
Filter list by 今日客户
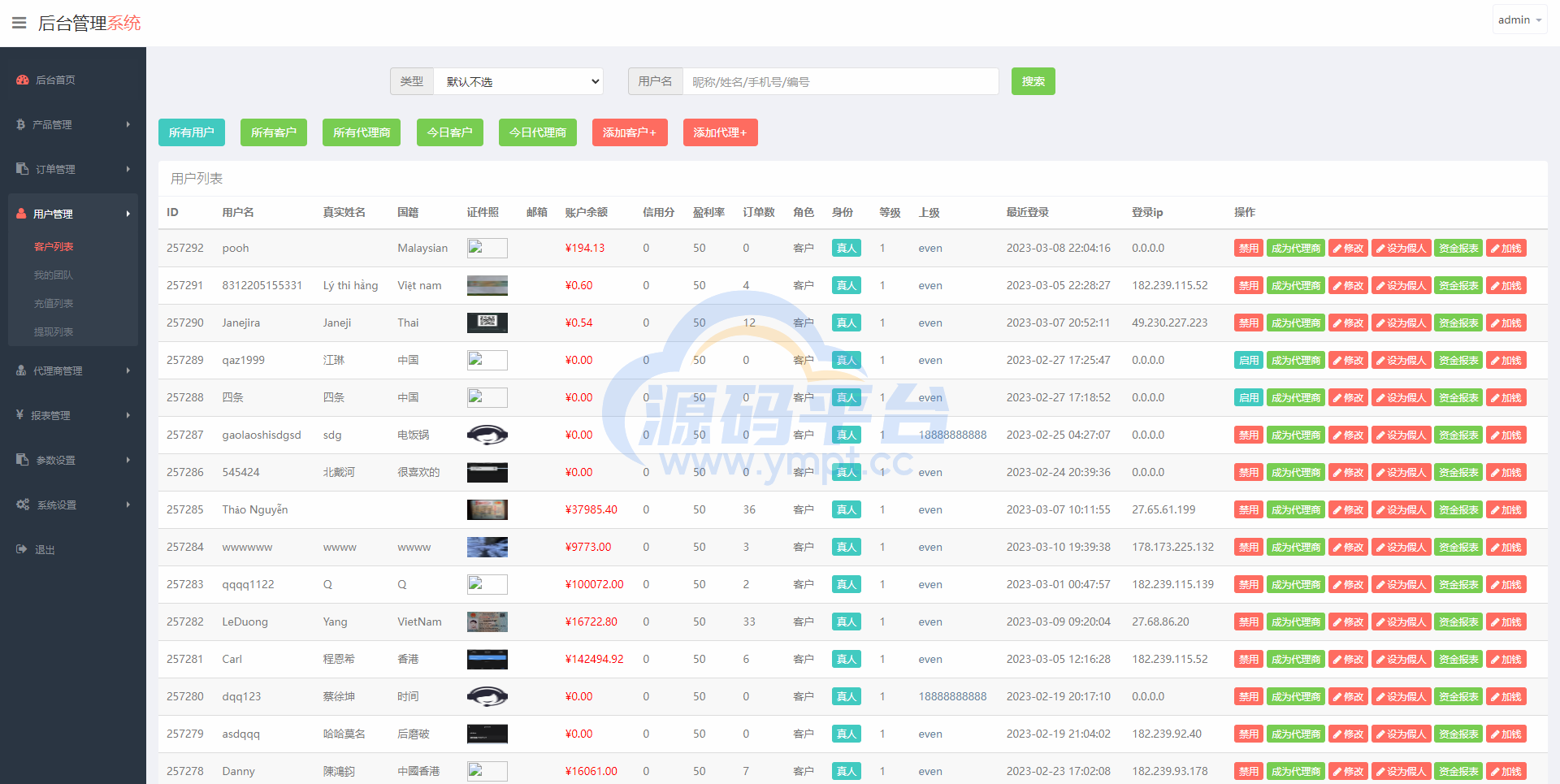[450, 132]
